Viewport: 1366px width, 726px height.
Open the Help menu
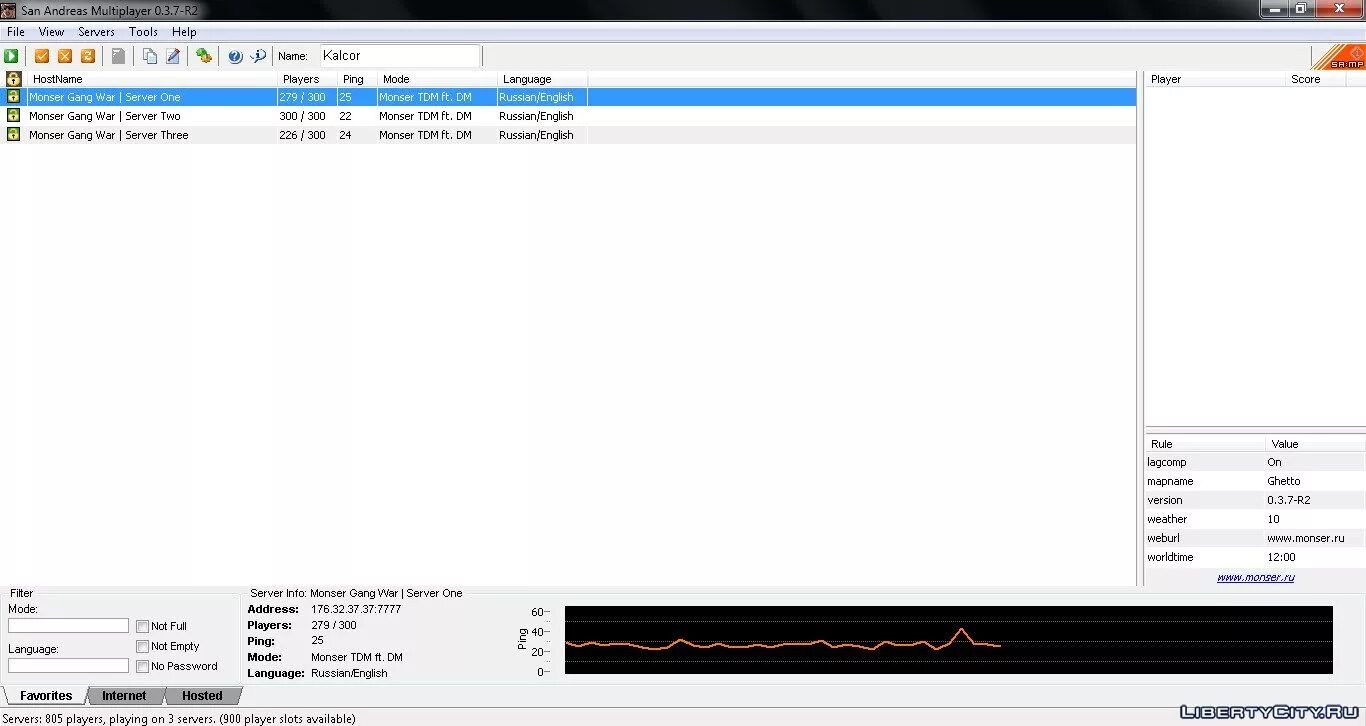[184, 32]
